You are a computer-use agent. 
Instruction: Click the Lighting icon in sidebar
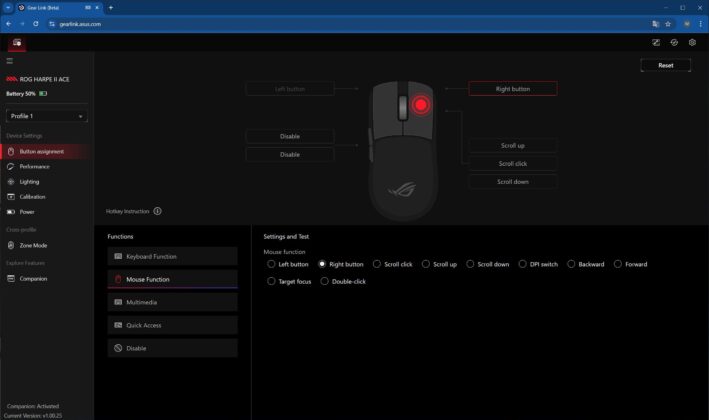pyautogui.click(x=11, y=182)
